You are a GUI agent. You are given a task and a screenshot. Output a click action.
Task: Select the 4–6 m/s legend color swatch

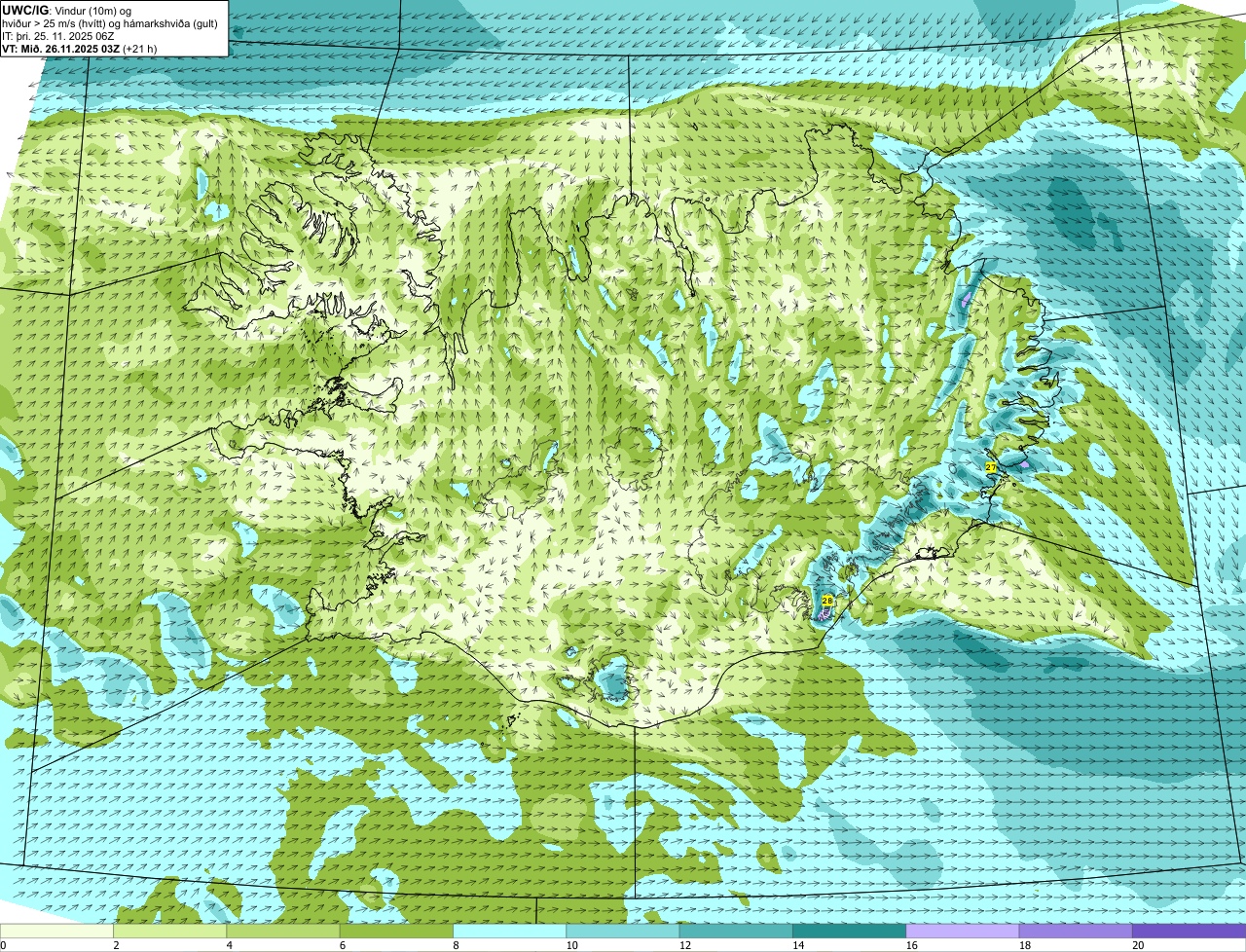click(x=284, y=931)
